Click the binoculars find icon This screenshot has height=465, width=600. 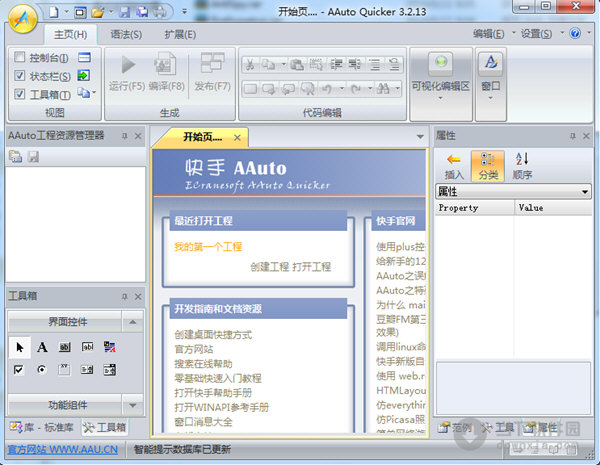point(383,89)
